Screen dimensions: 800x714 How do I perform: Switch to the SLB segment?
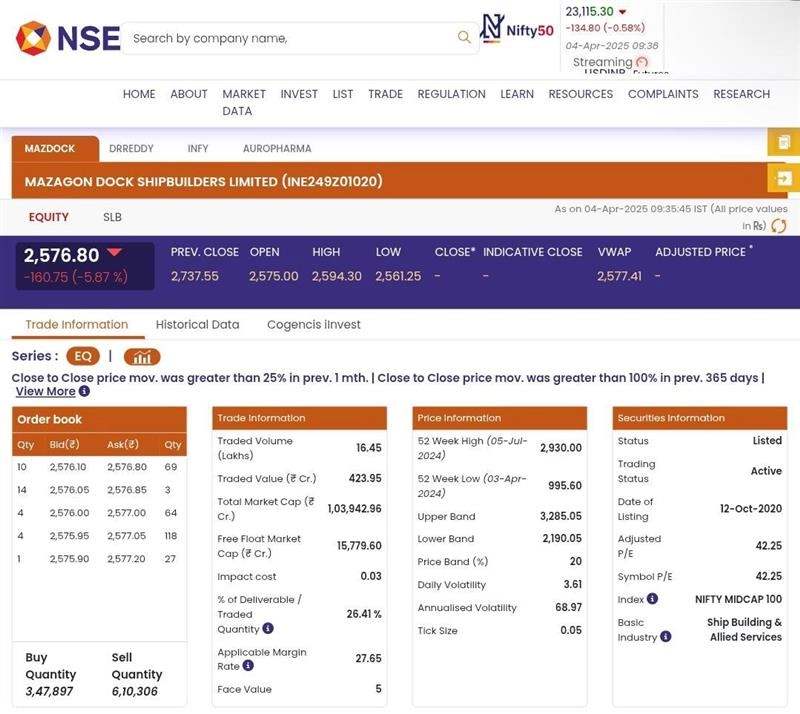(x=112, y=217)
